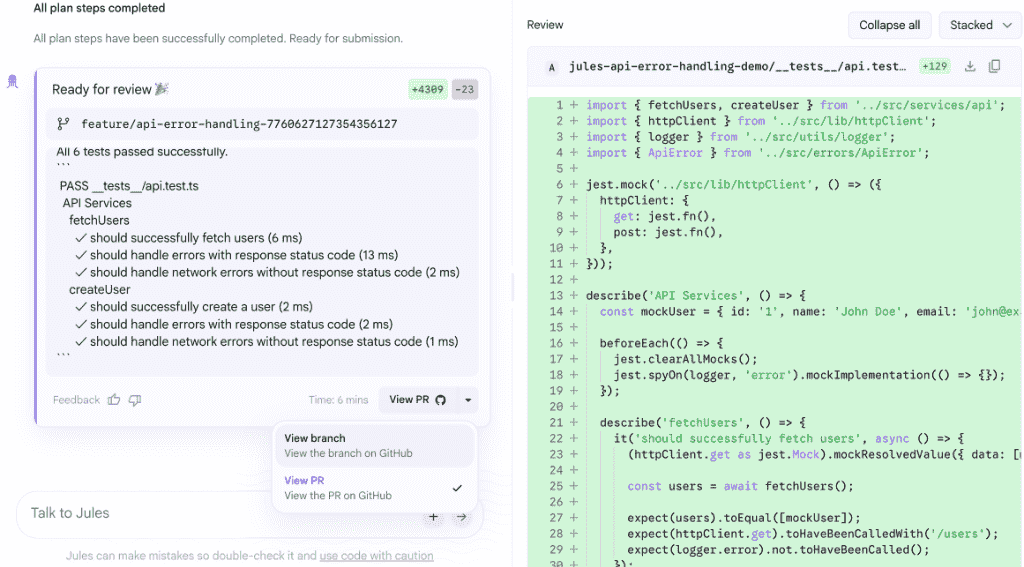Viewport: 1024px width, 567px height.
Task: Click checkmark of selected View PR option
Action: coord(457,488)
